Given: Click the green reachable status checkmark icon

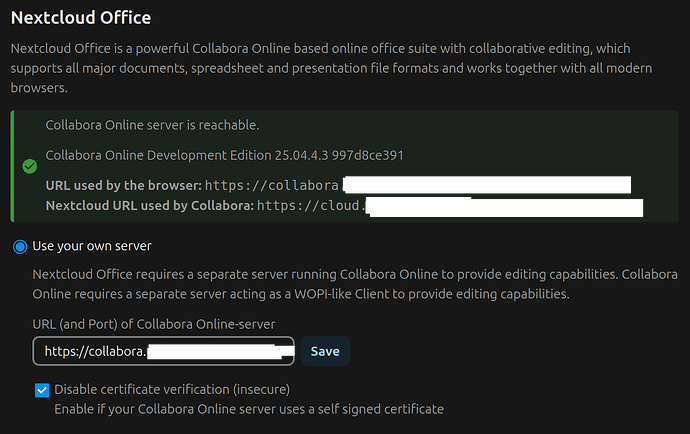Looking at the screenshot, I should 29,166.
